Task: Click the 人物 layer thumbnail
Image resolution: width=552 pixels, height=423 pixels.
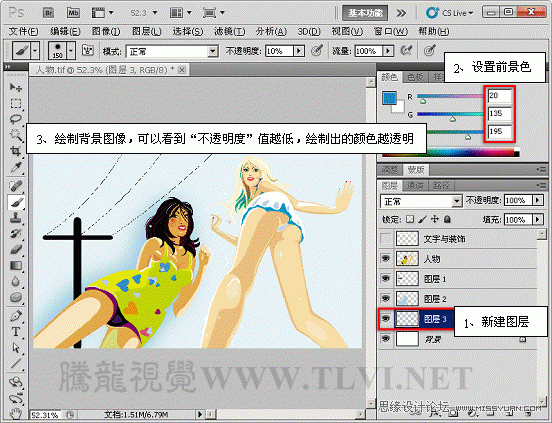Action: click(x=407, y=259)
